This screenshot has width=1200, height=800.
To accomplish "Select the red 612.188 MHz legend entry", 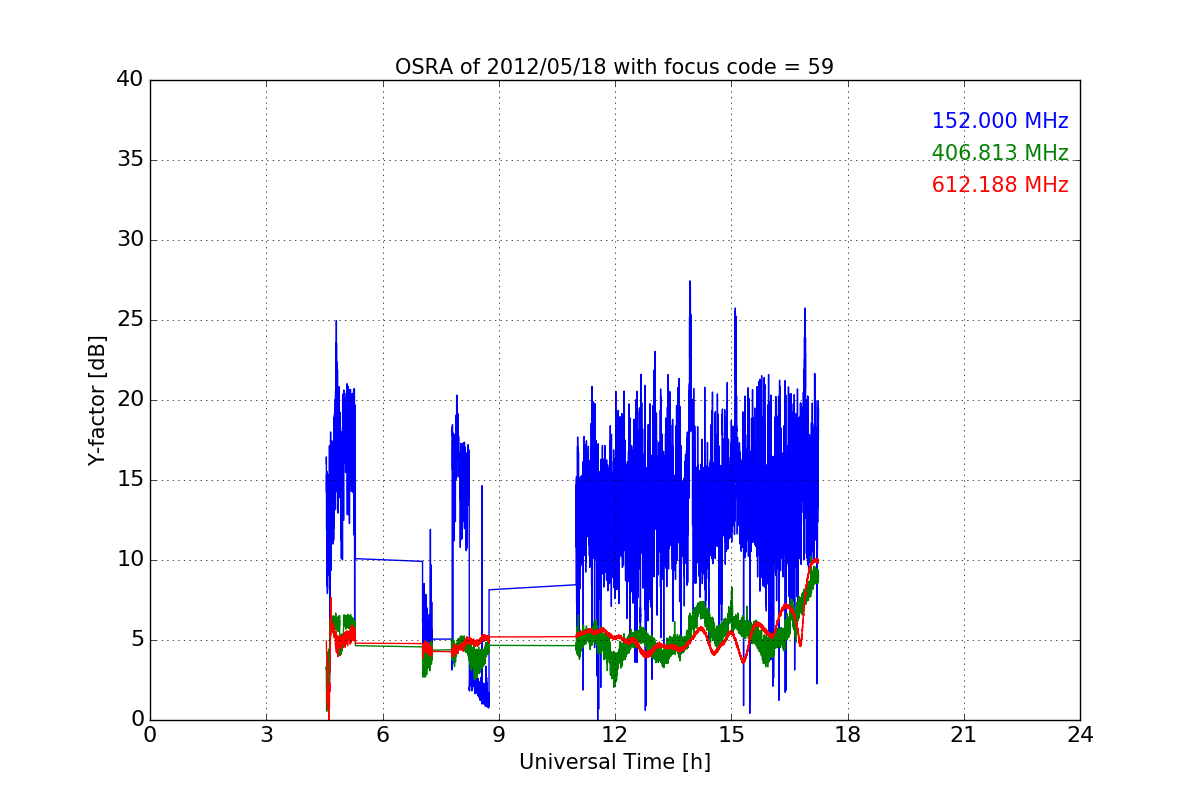I will point(1000,185).
